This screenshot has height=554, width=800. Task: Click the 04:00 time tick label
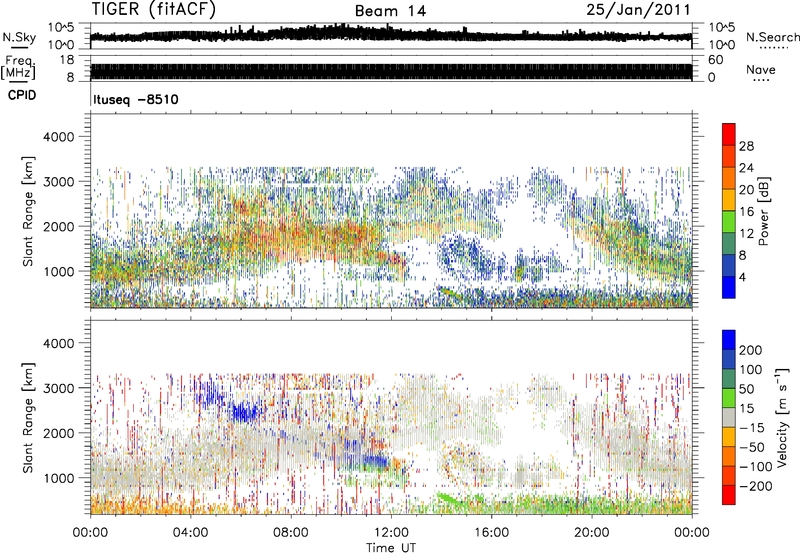[190, 533]
